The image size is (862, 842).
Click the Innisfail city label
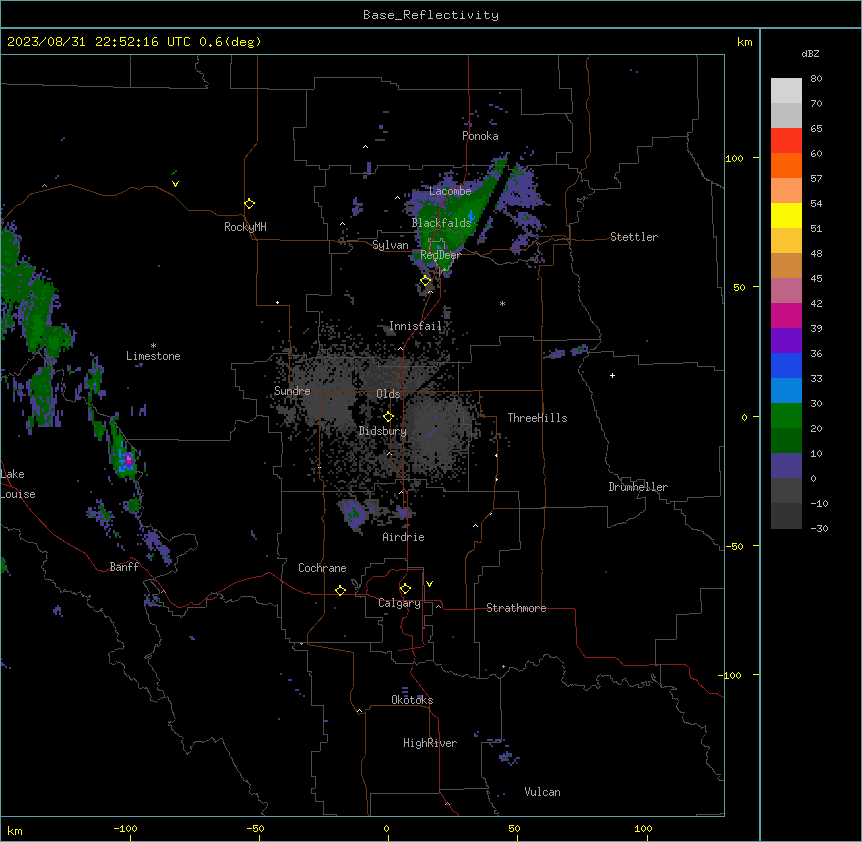pyautogui.click(x=416, y=326)
